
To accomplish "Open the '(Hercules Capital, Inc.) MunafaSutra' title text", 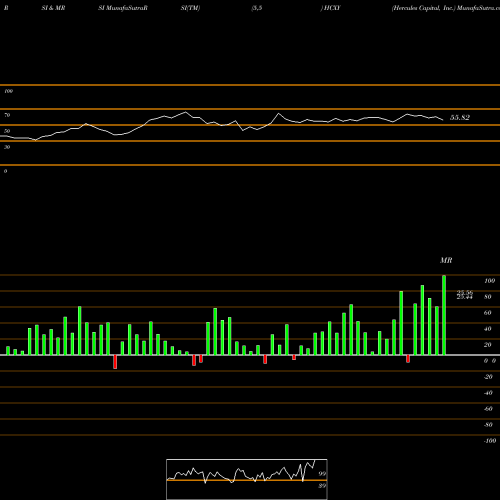I will [446, 8].
